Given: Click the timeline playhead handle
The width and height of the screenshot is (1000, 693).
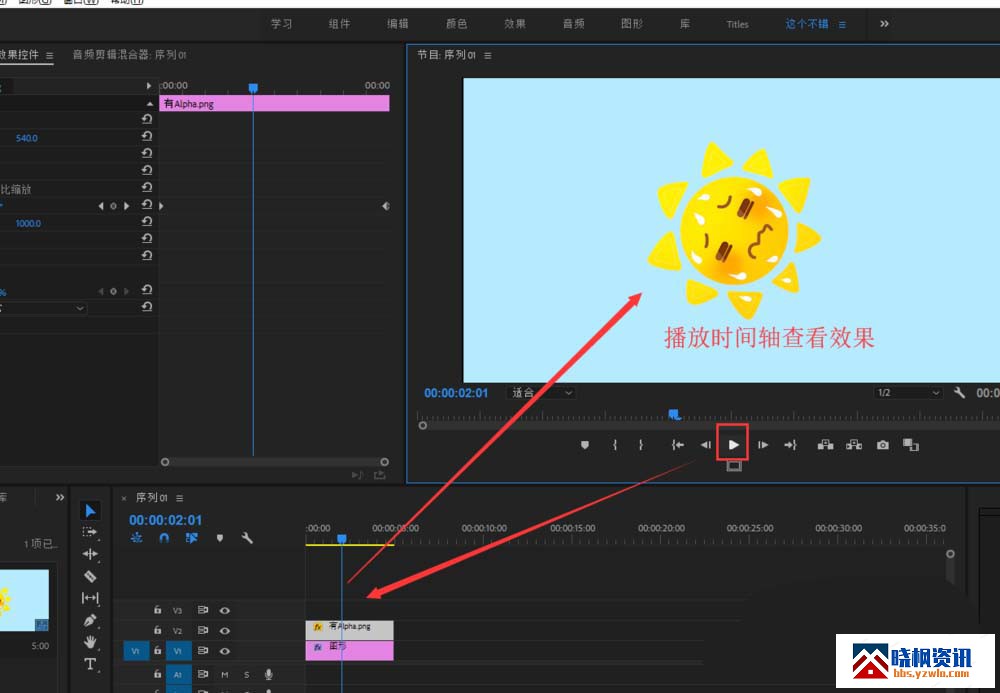Looking at the screenshot, I should click(342, 539).
